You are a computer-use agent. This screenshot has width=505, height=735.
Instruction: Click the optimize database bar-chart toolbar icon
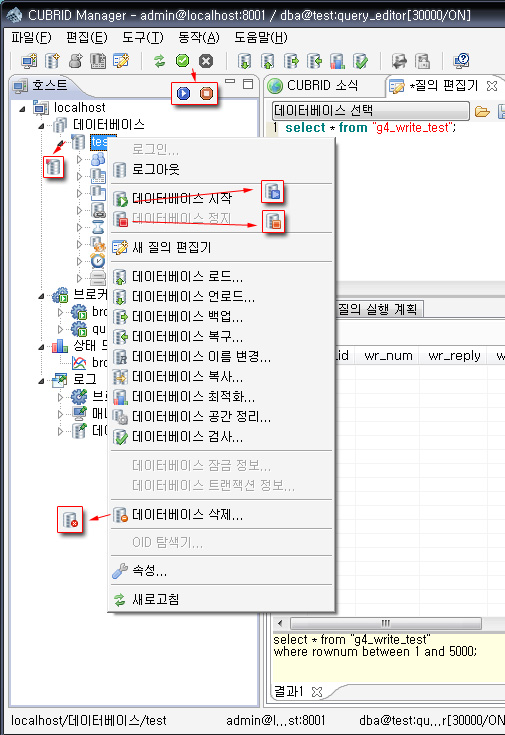(337, 61)
